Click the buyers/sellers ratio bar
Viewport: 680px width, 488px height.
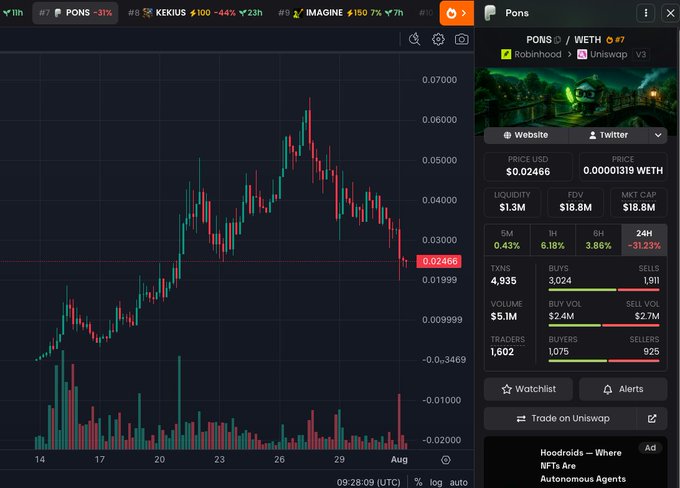click(x=604, y=361)
